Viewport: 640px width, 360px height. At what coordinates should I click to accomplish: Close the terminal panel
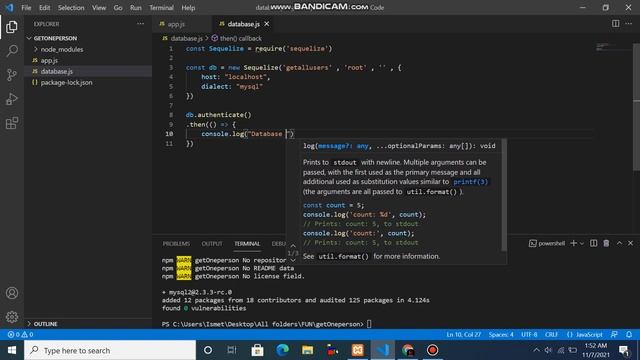pos(631,243)
